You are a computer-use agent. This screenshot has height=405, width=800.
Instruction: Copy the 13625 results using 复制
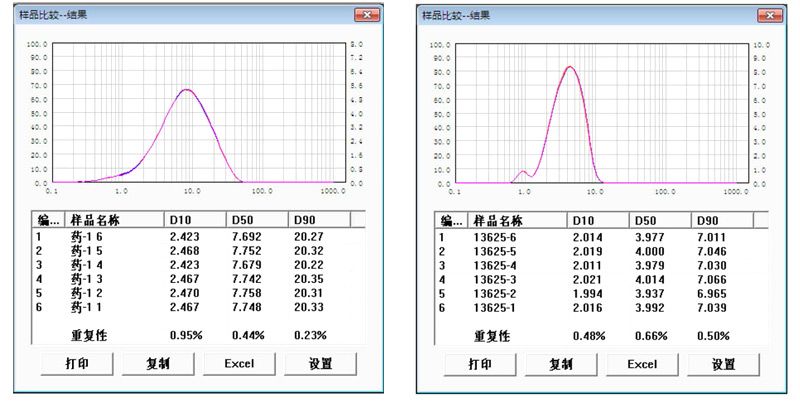click(560, 364)
